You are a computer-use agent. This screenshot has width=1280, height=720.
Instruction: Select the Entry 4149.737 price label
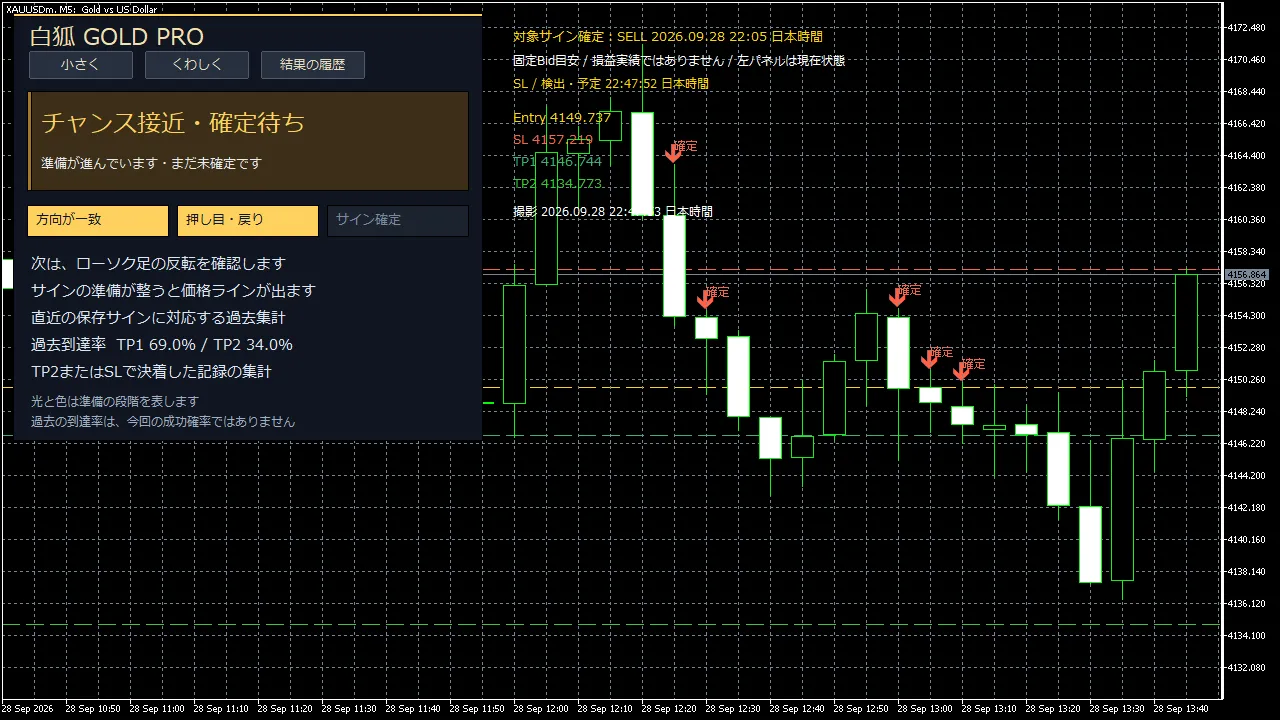562,118
